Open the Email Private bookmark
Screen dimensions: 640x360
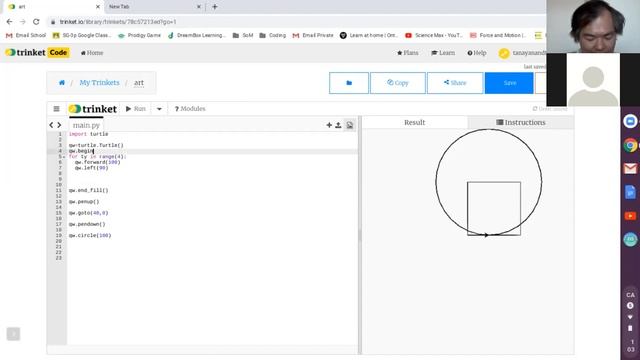pos(313,36)
